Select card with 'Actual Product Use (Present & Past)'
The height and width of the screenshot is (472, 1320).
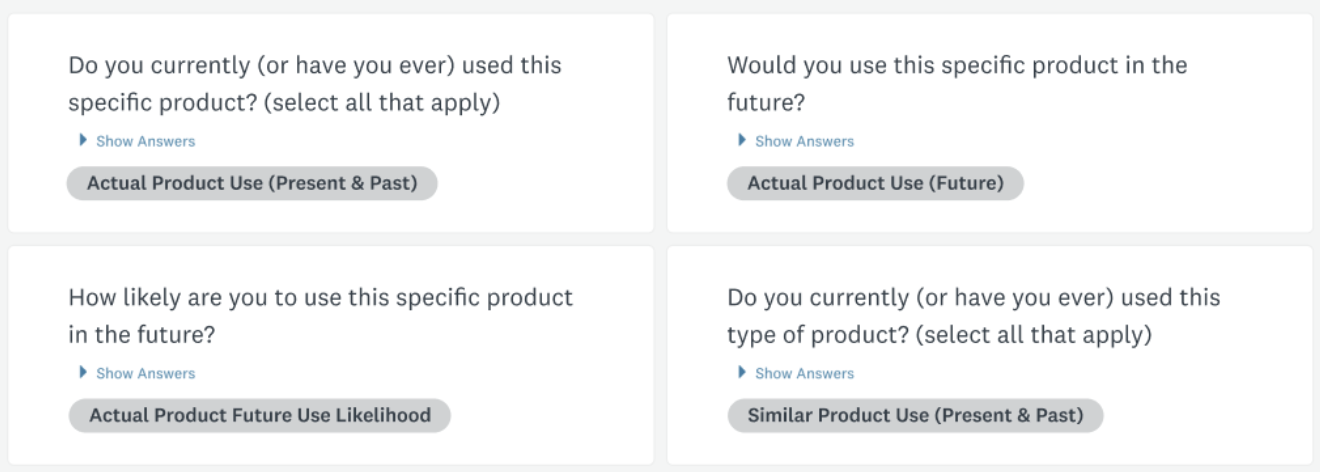point(331,123)
